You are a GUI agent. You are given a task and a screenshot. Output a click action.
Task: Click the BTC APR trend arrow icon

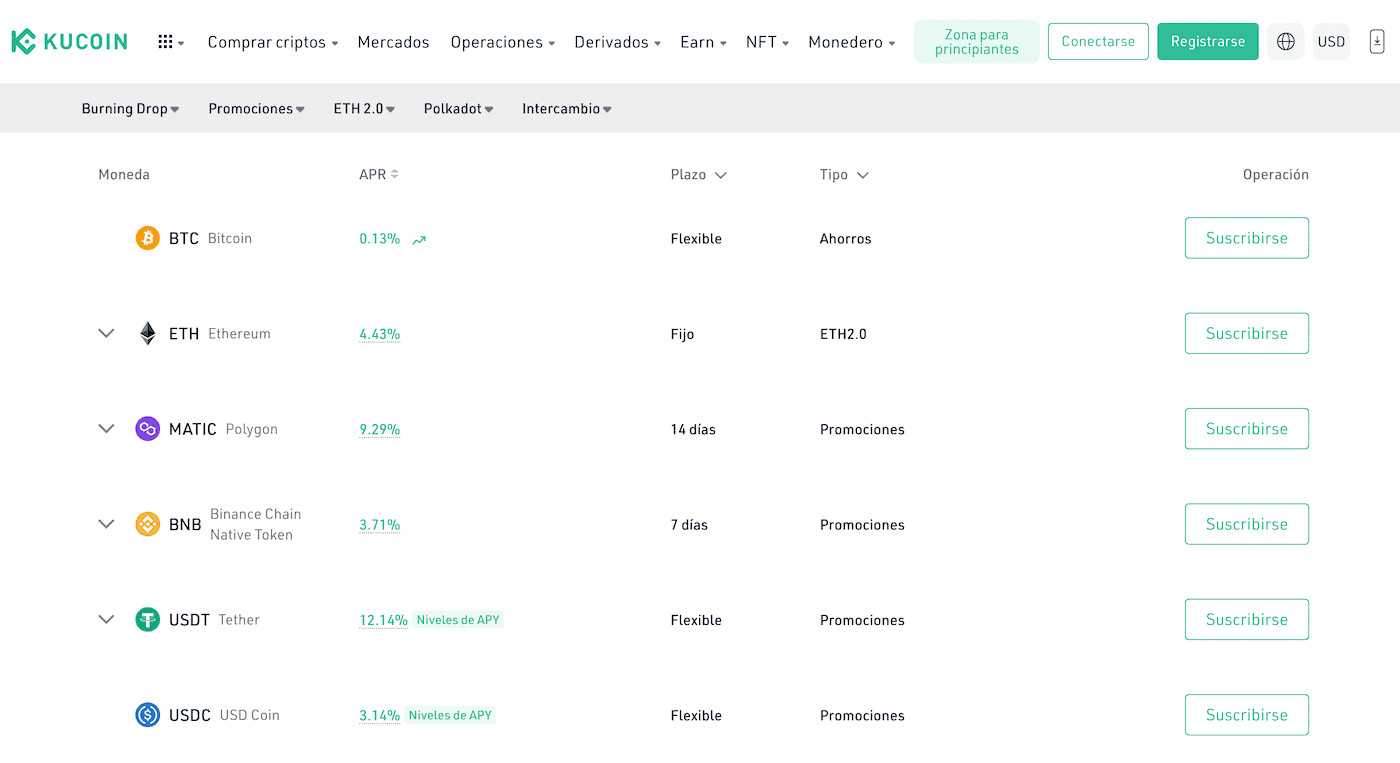(419, 240)
